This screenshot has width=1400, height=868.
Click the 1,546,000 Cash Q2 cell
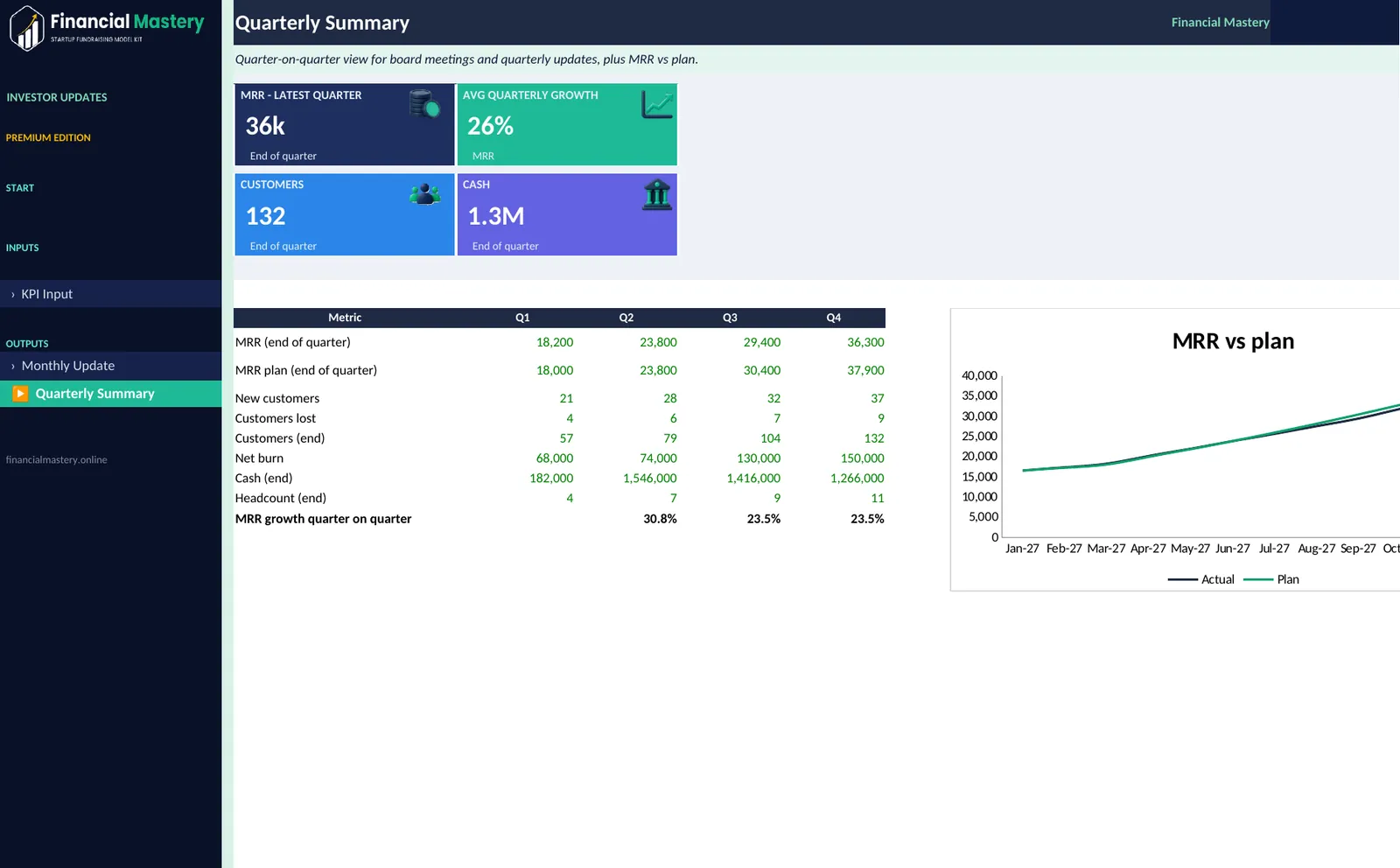click(x=650, y=478)
